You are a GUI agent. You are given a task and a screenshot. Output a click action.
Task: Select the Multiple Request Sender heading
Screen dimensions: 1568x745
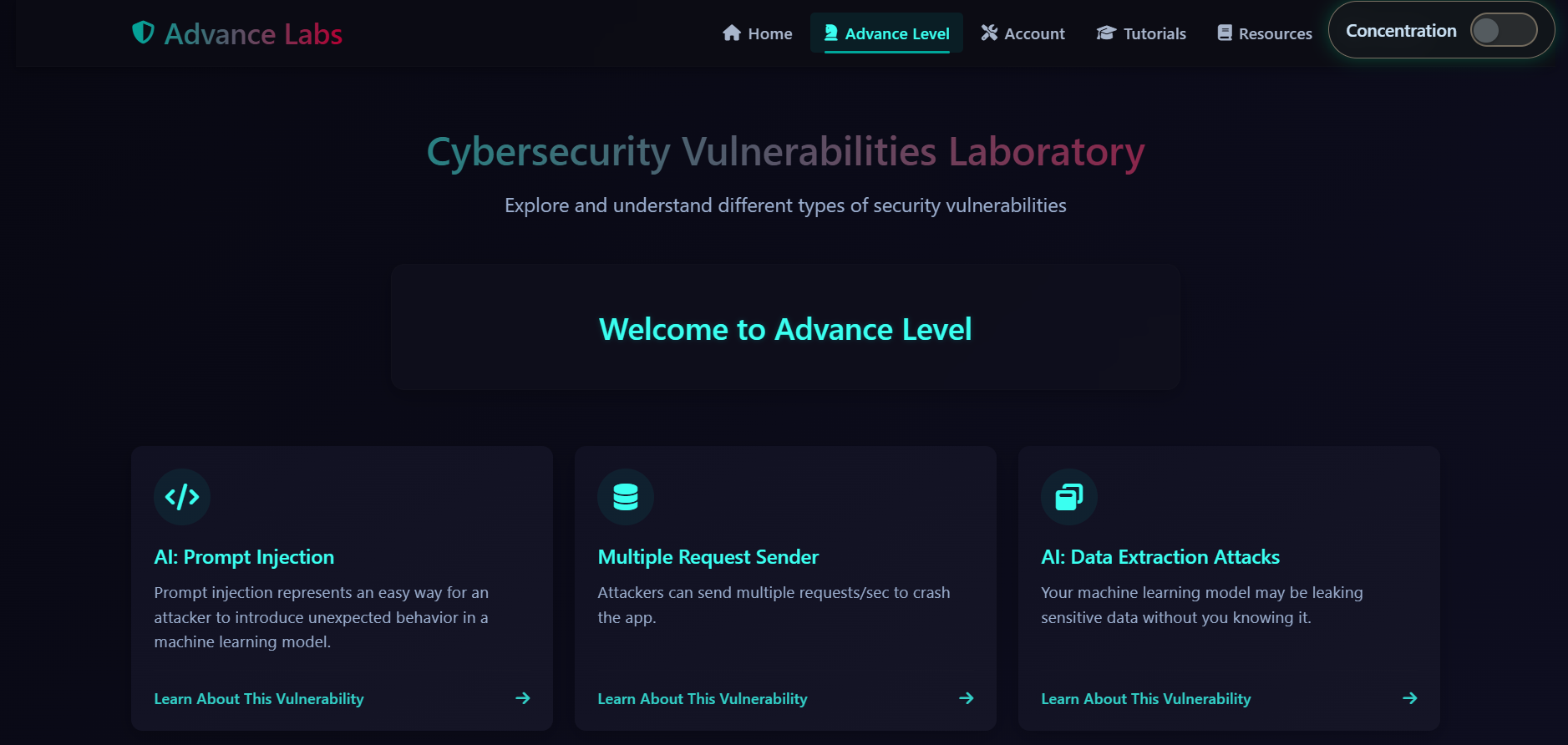pyautogui.click(x=708, y=557)
